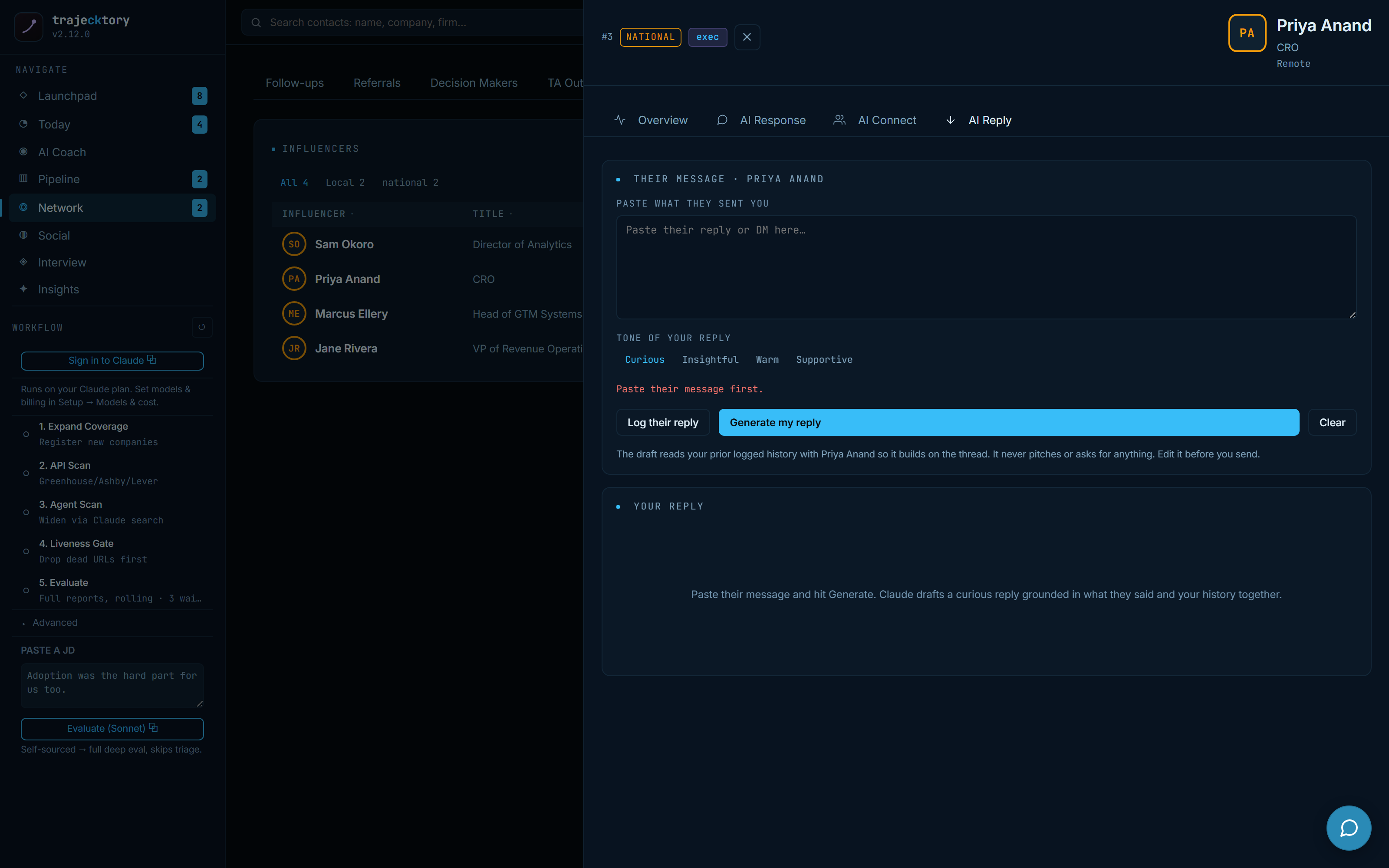
Task: Click Jane Rivera's JR avatar
Action: pyautogui.click(x=294, y=349)
